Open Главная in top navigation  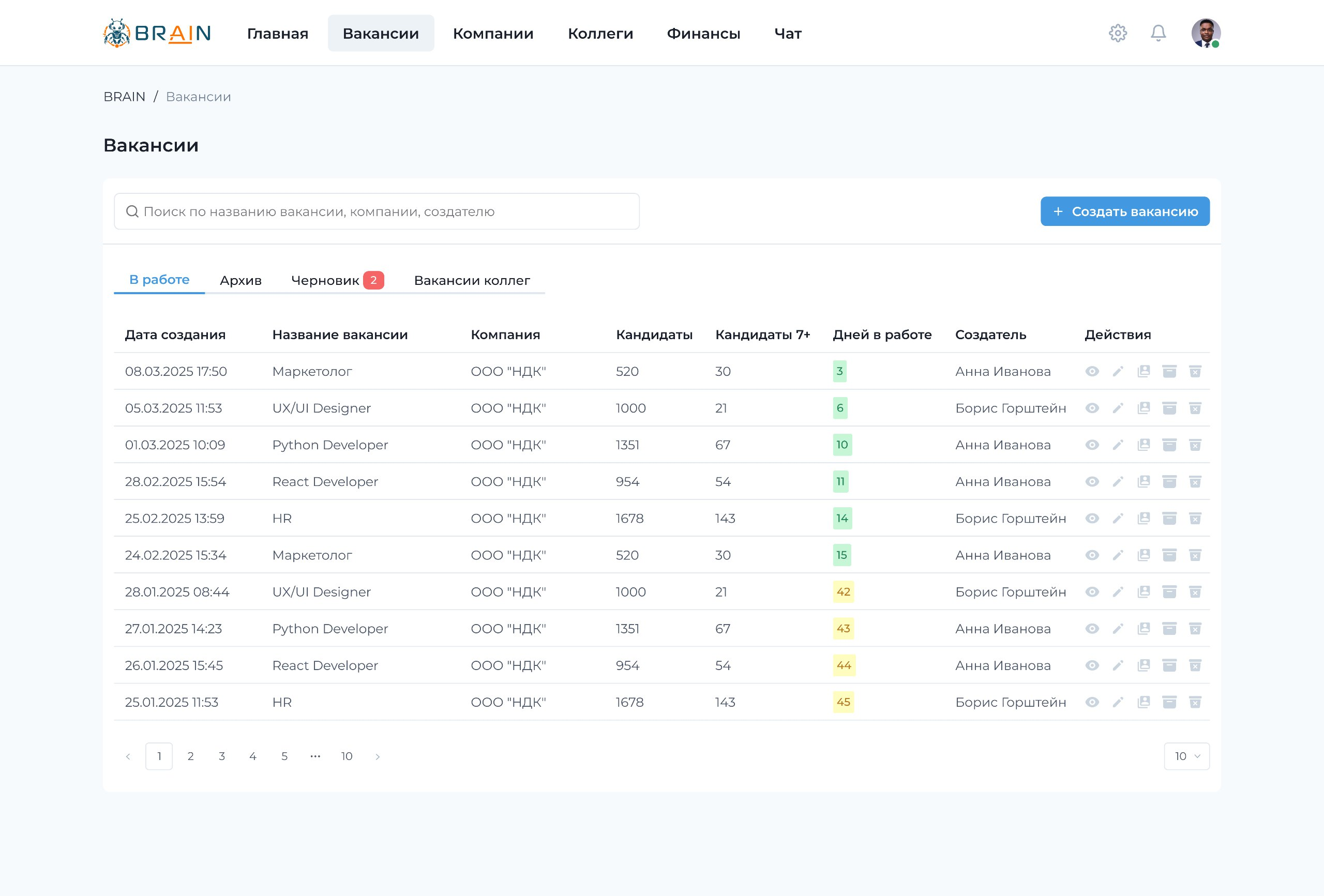coord(277,34)
